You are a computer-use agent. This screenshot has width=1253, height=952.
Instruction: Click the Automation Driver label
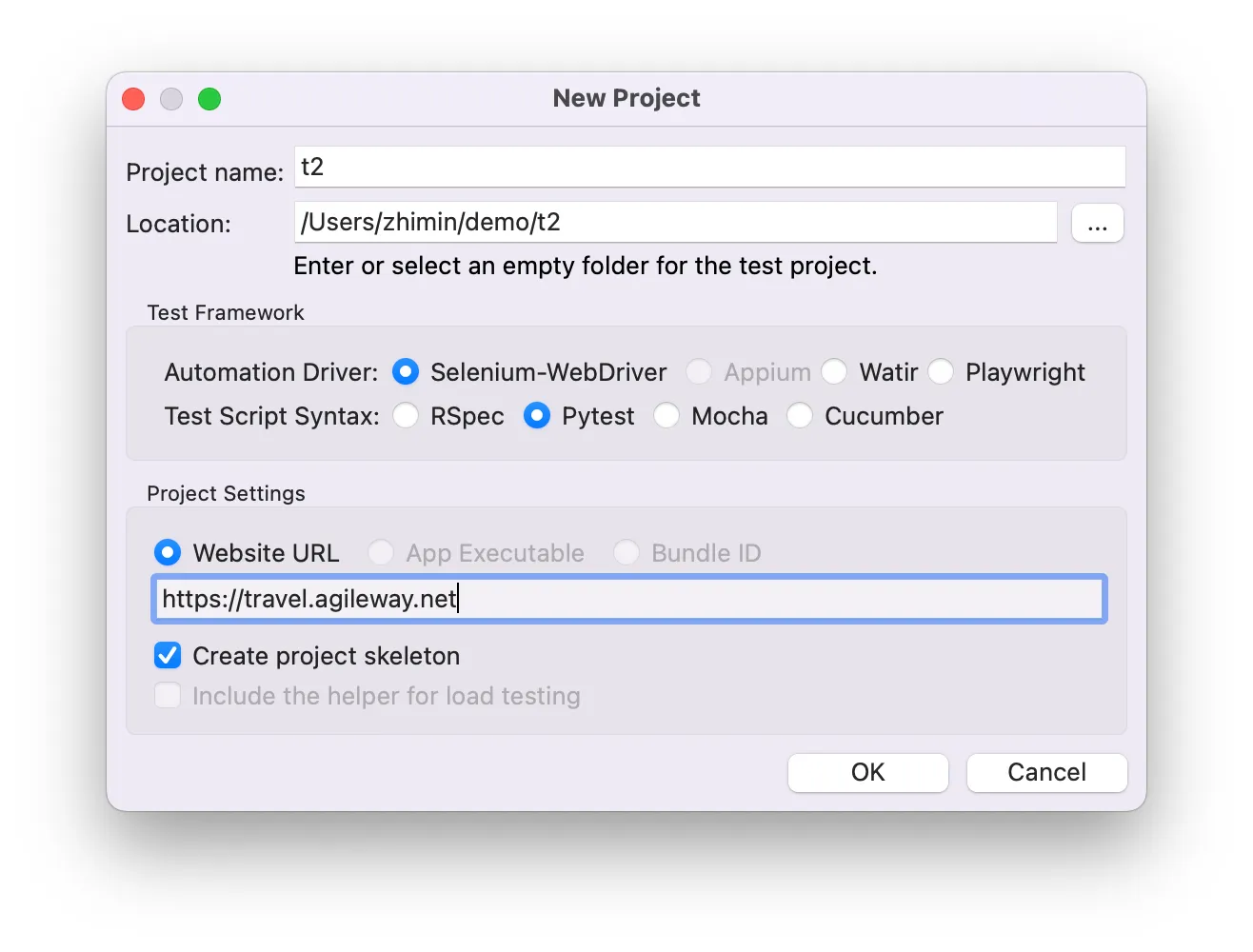271,372
